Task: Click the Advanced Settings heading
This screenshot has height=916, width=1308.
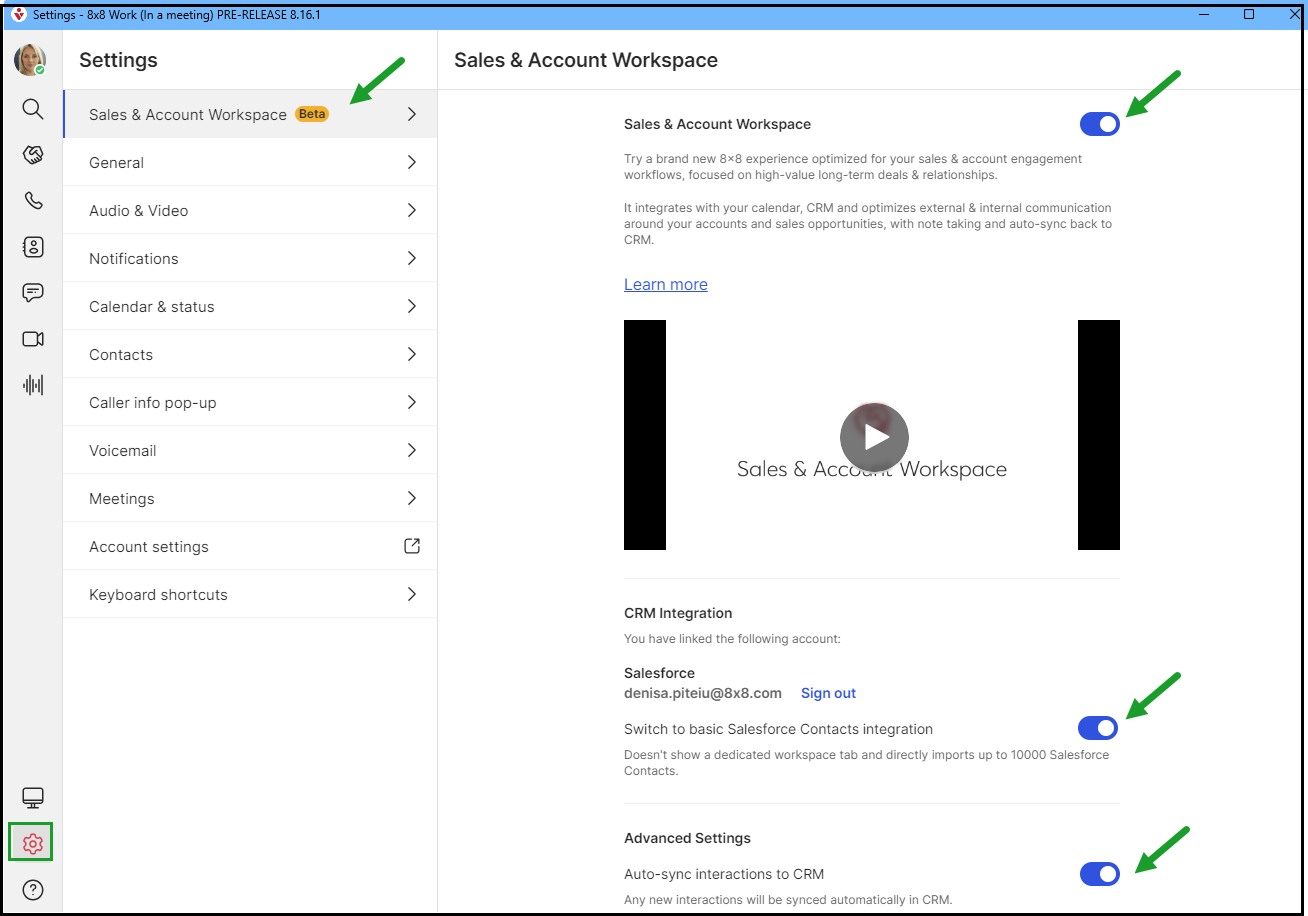Action: click(x=687, y=838)
